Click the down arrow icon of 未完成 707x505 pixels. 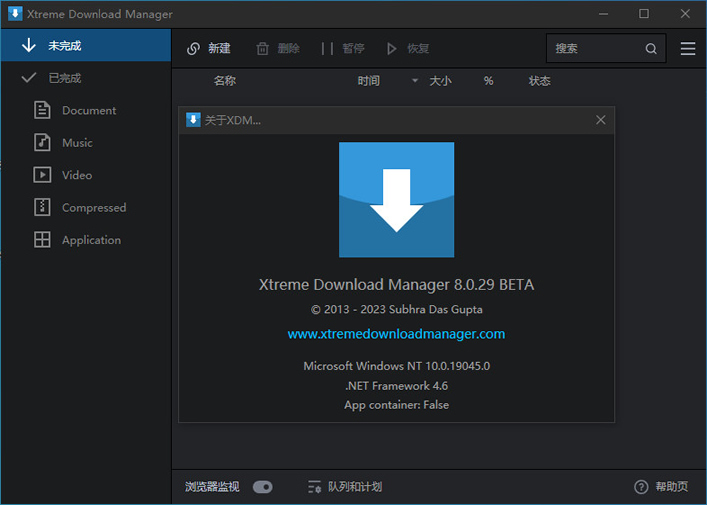click(x=29, y=45)
